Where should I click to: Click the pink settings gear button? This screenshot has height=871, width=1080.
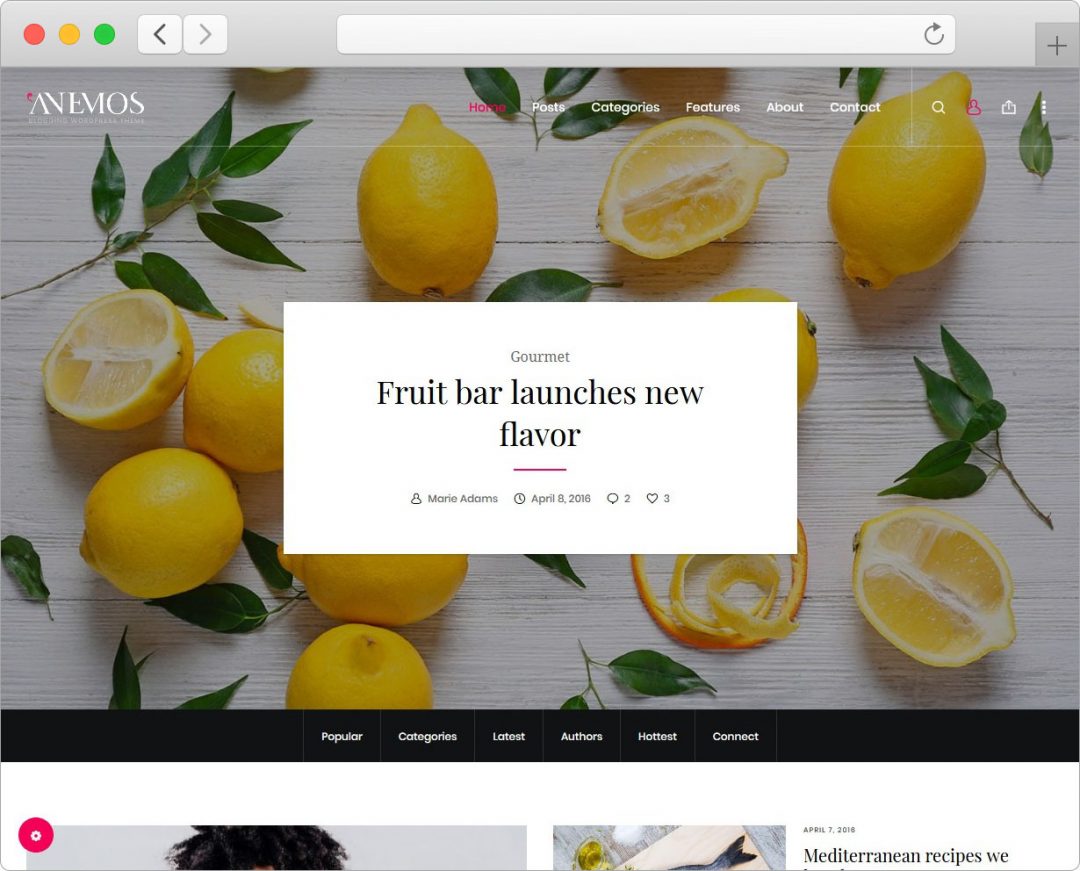coord(36,835)
